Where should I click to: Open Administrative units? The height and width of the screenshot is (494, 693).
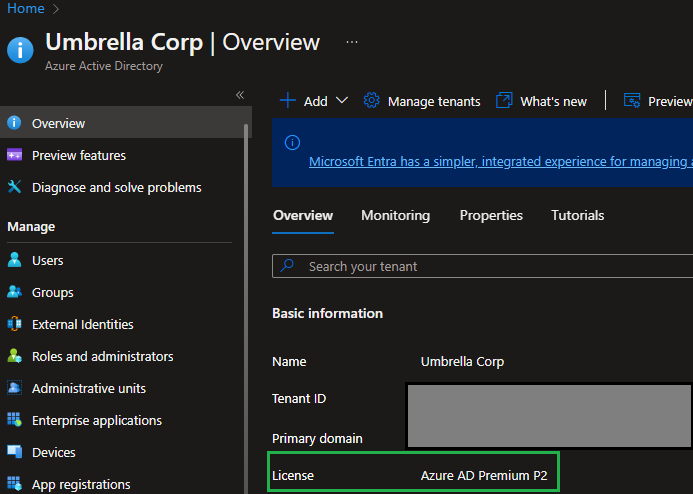tap(89, 388)
